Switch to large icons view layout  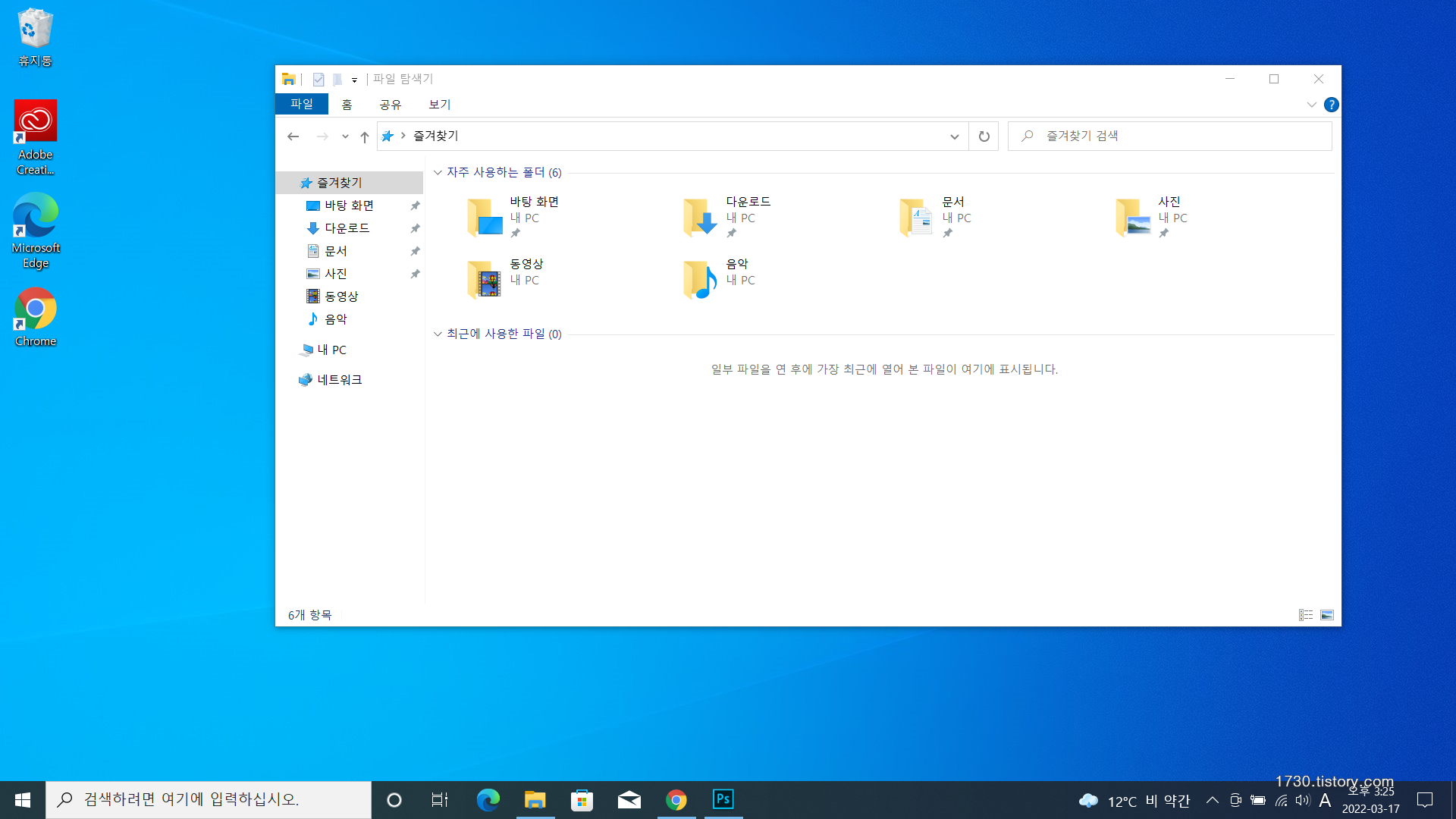click(1326, 615)
